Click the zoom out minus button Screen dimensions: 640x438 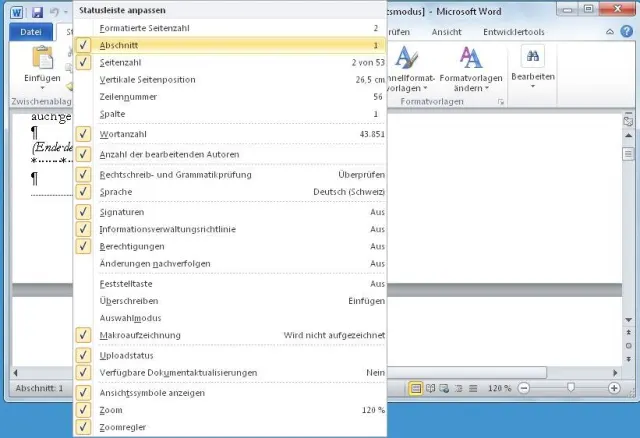coord(525,388)
